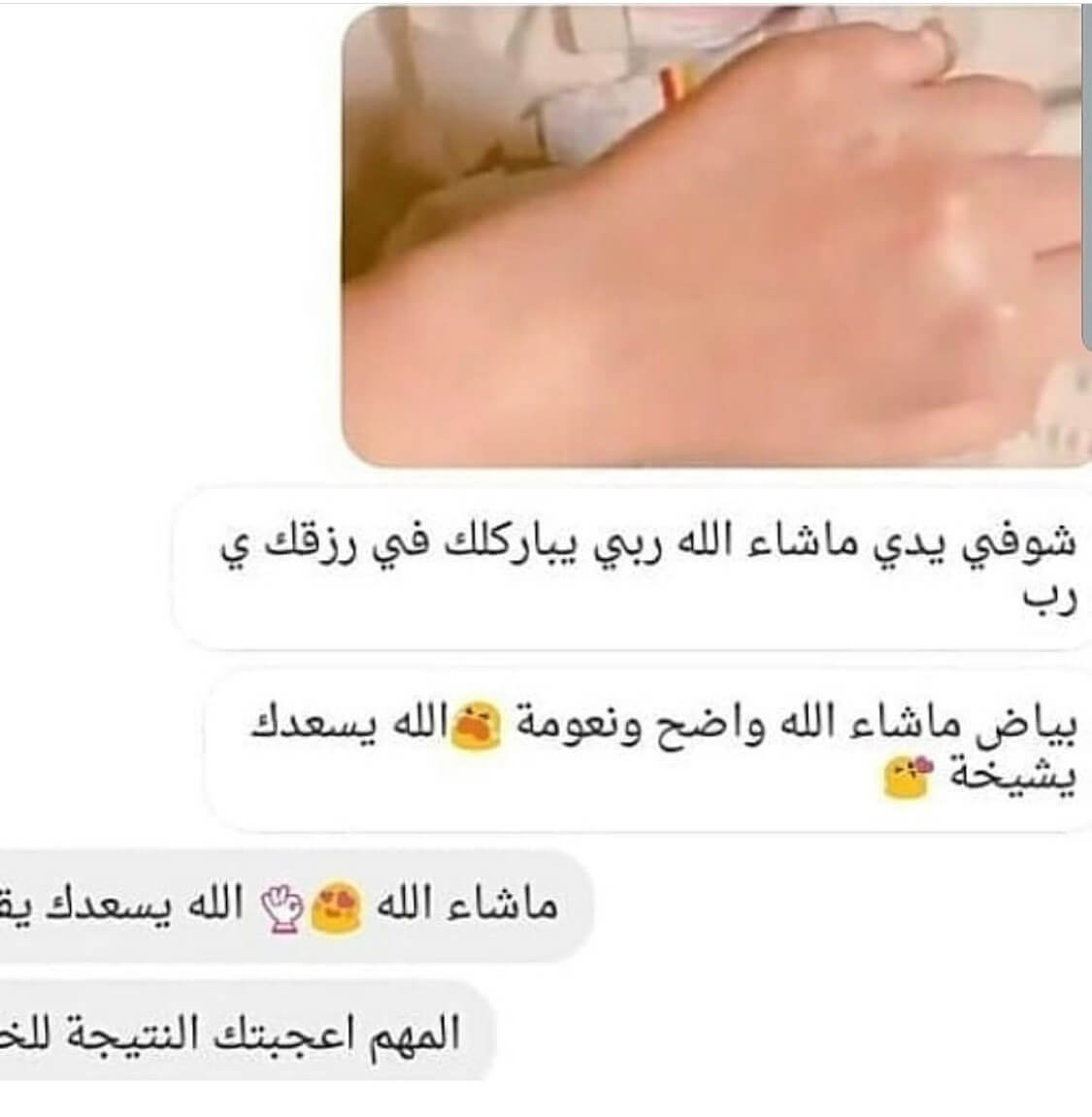The height and width of the screenshot is (1117, 1092).
Task: Click the crying face emoji
Action: coord(475,726)
